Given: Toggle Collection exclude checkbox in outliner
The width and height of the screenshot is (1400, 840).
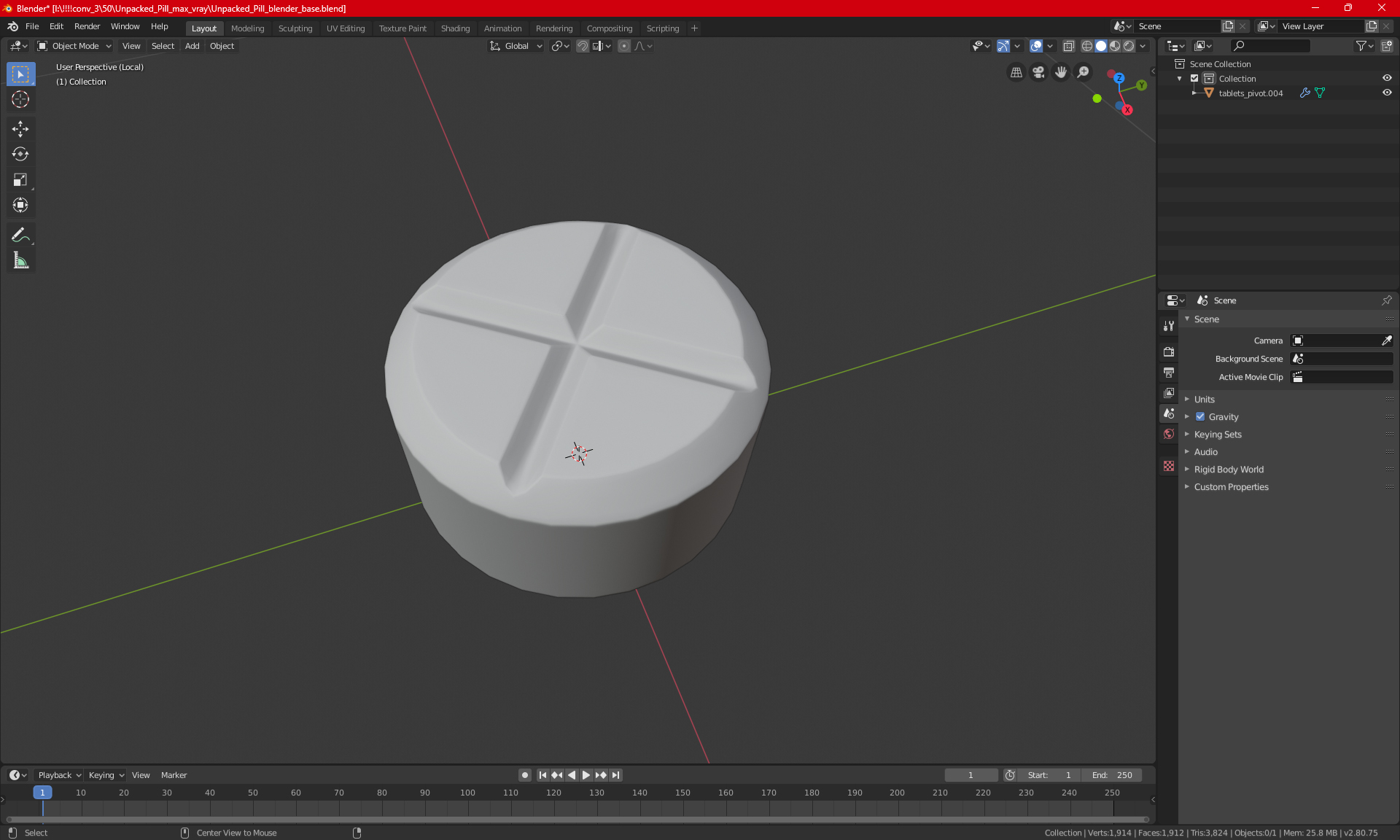Looking at the screenshot, I should (1194, 78).
